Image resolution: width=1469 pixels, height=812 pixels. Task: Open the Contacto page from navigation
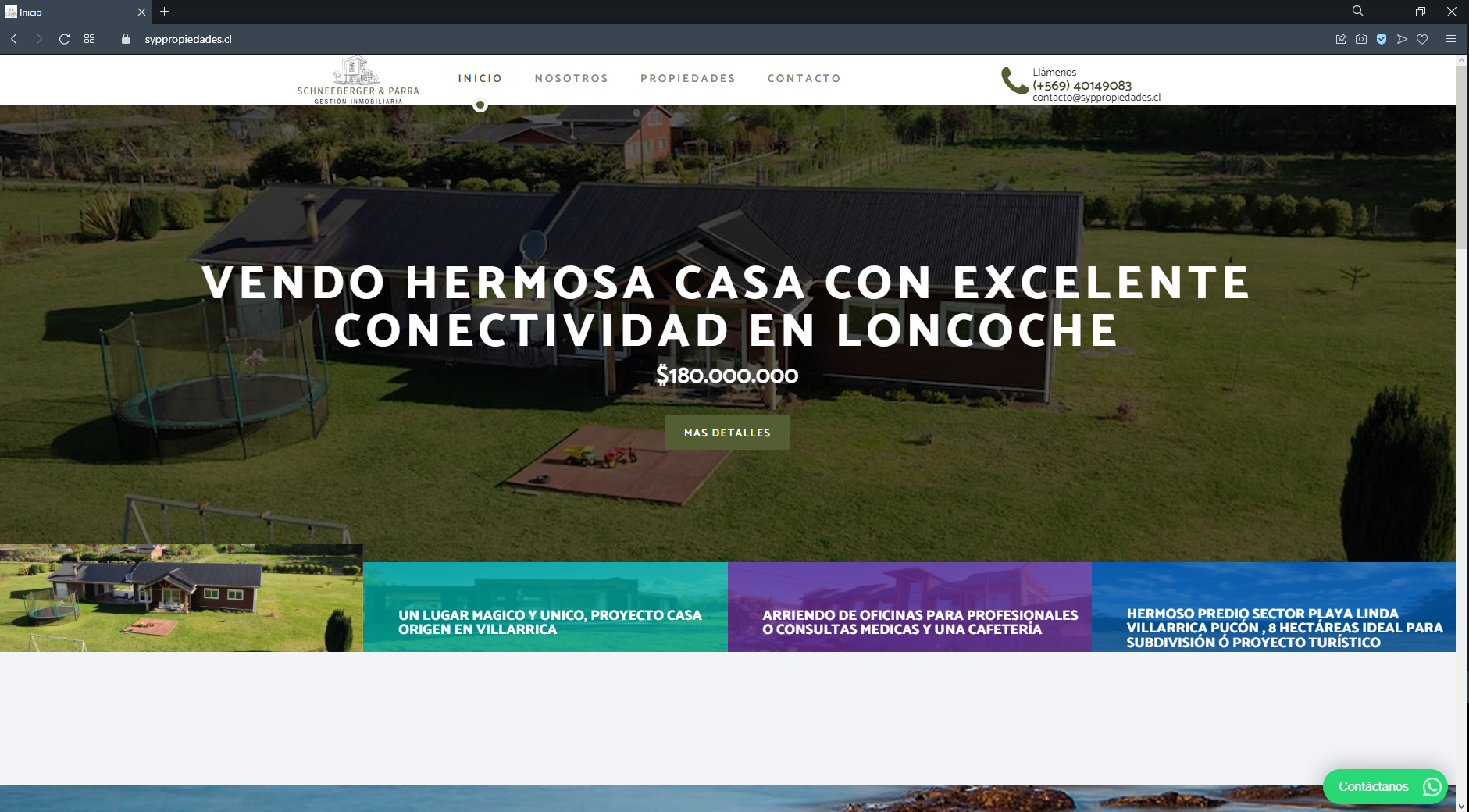pos(804,78)
